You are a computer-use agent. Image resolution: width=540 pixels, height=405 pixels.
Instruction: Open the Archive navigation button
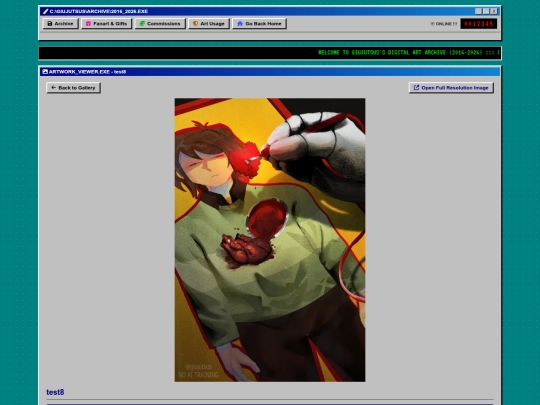click(x=61, y=23)
